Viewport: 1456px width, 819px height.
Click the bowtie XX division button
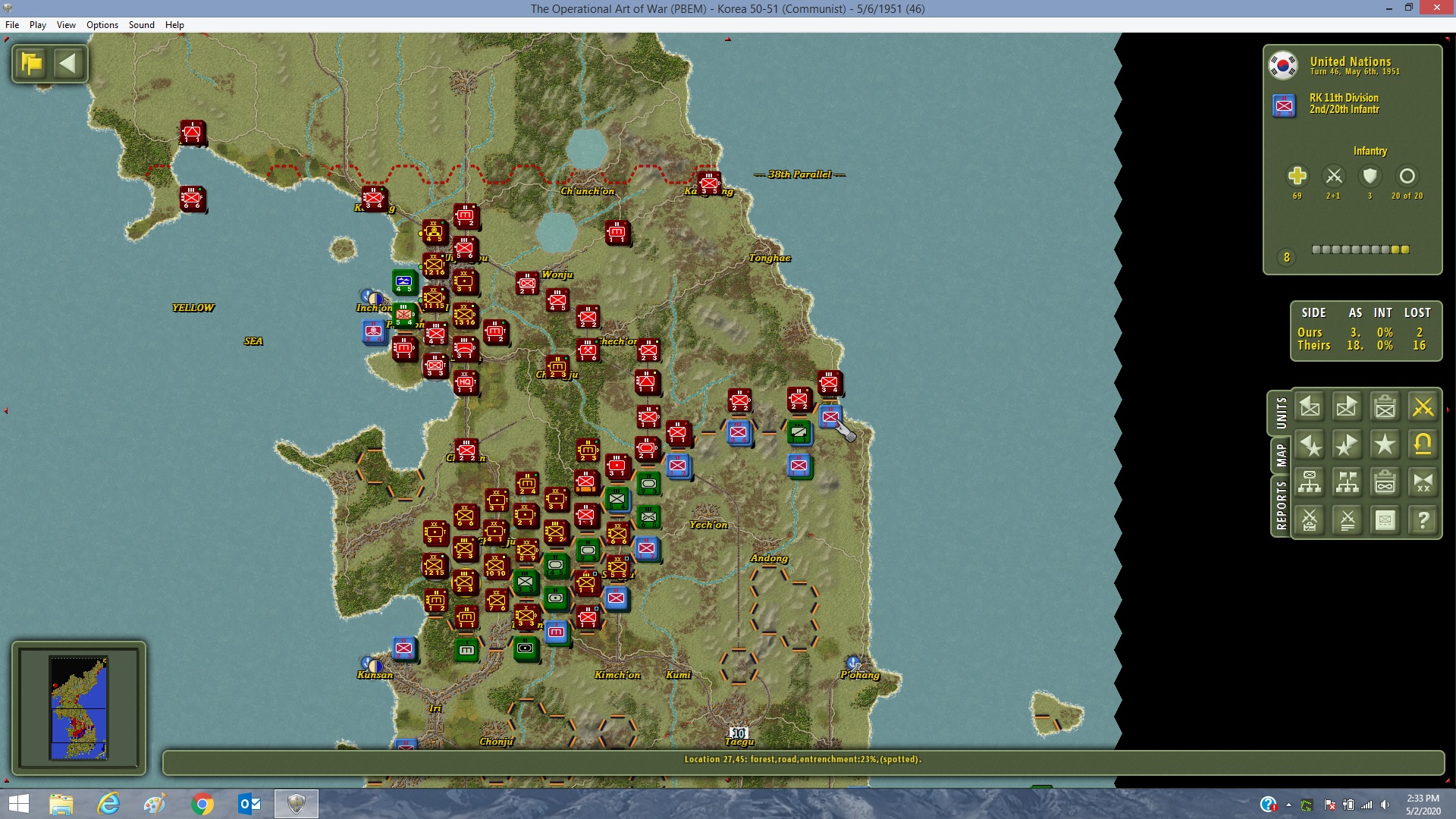(1423, 482)
